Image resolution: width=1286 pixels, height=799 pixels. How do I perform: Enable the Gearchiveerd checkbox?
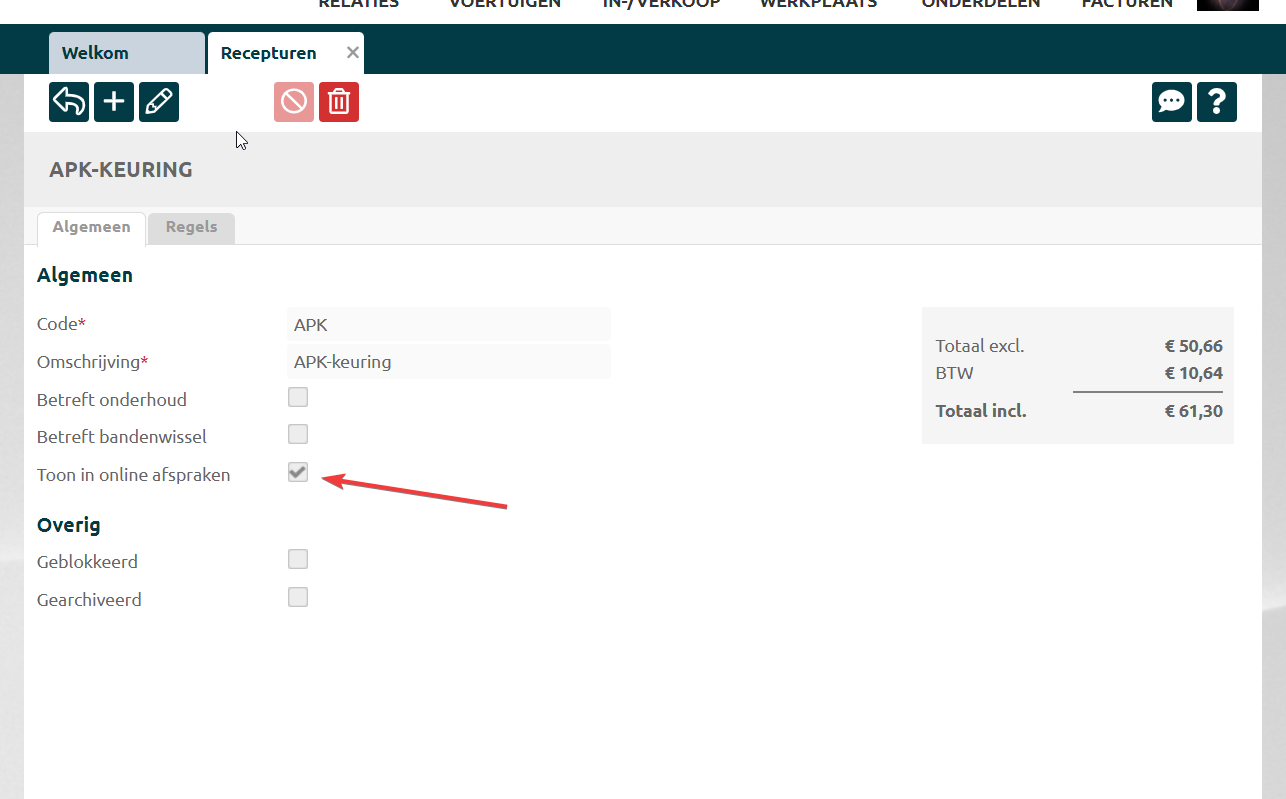point(298,598)
